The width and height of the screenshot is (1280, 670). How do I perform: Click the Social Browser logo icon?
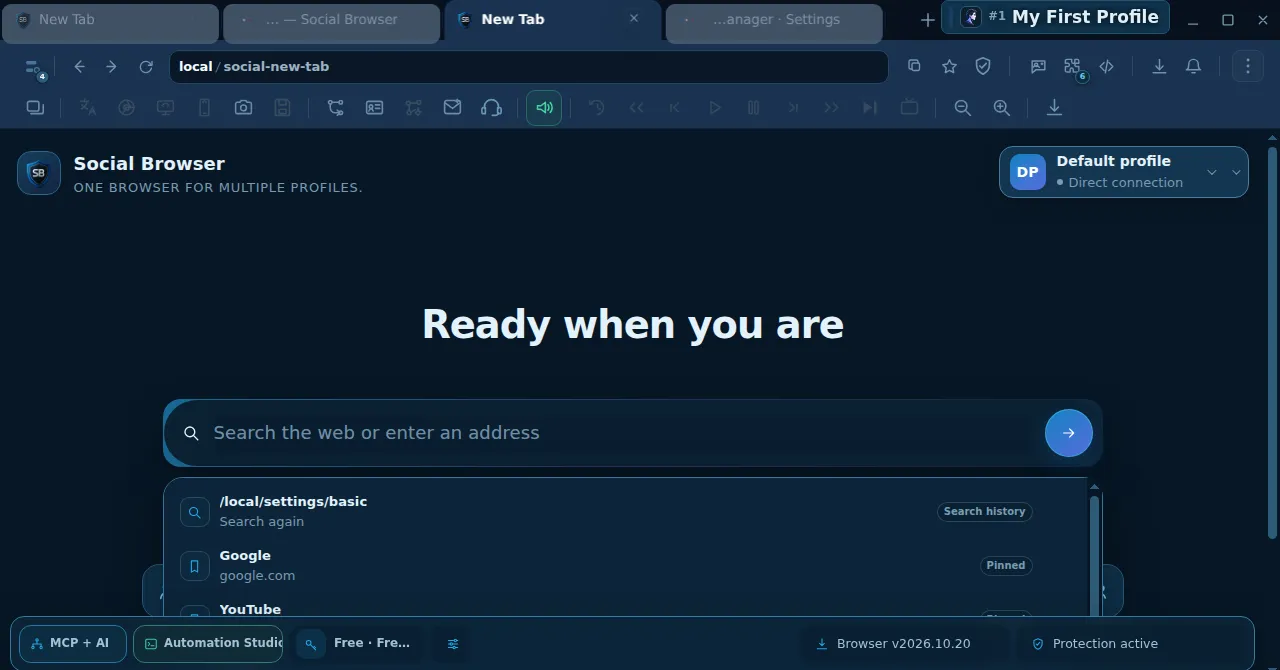tap(39, 173)
